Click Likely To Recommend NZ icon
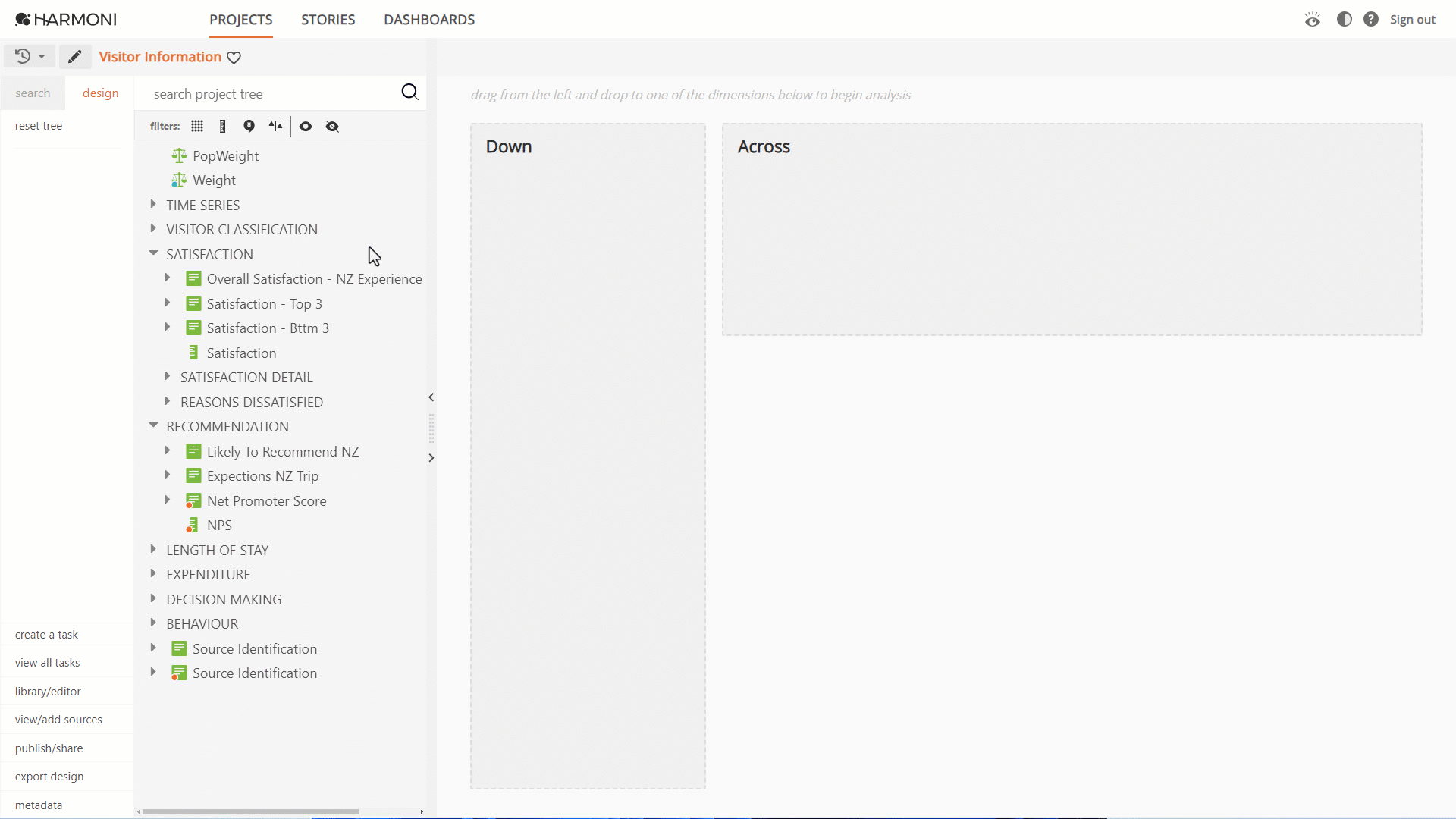1456x819 pixels. 194,451
